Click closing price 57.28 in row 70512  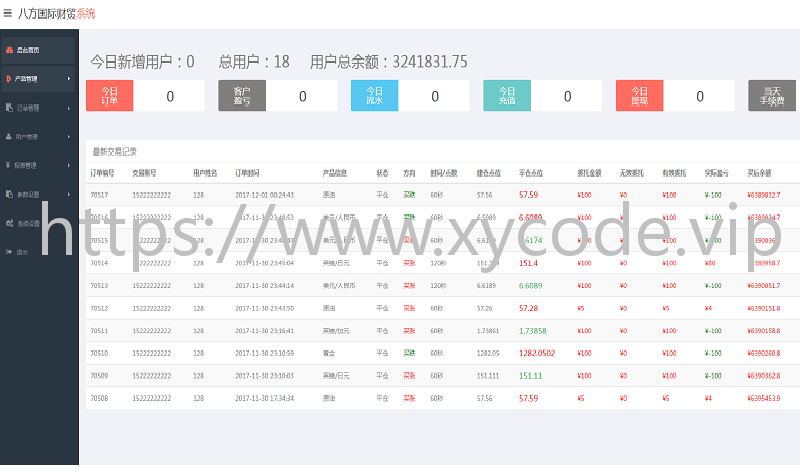click(529, 308)
